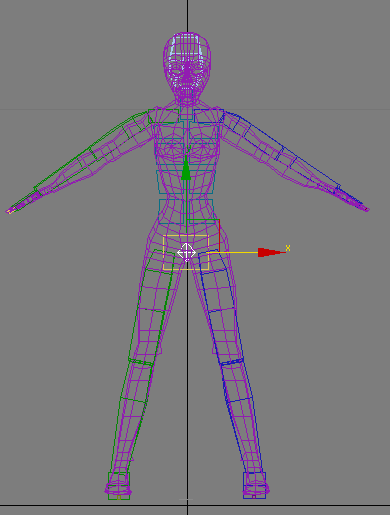This screenshot has width=390, height=515.
Task: Select the green thigh bone
Action: coord(152,307)
